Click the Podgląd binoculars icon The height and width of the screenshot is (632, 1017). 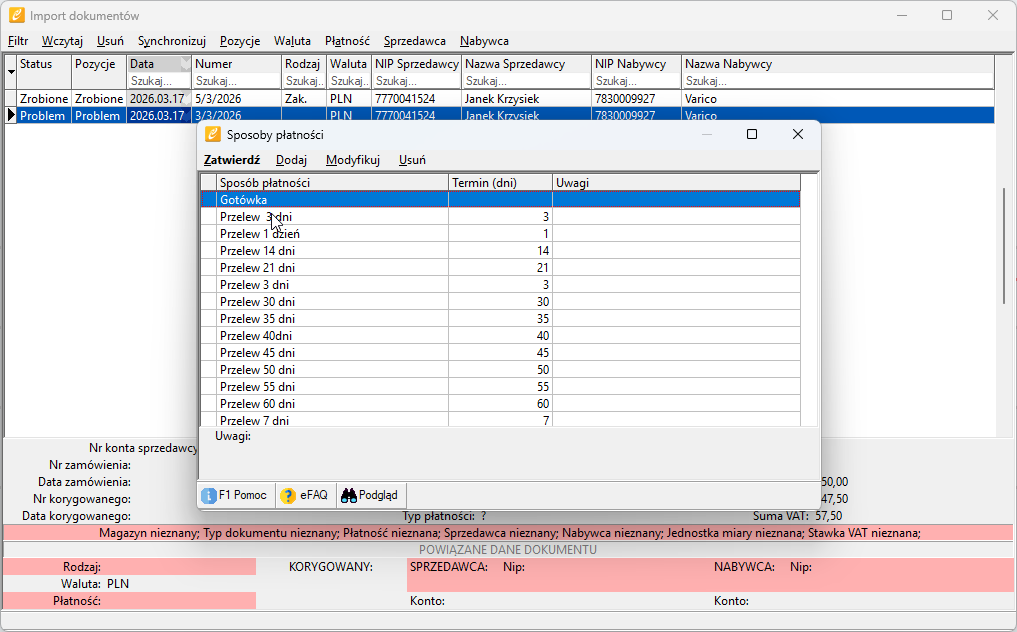point(349,495)
